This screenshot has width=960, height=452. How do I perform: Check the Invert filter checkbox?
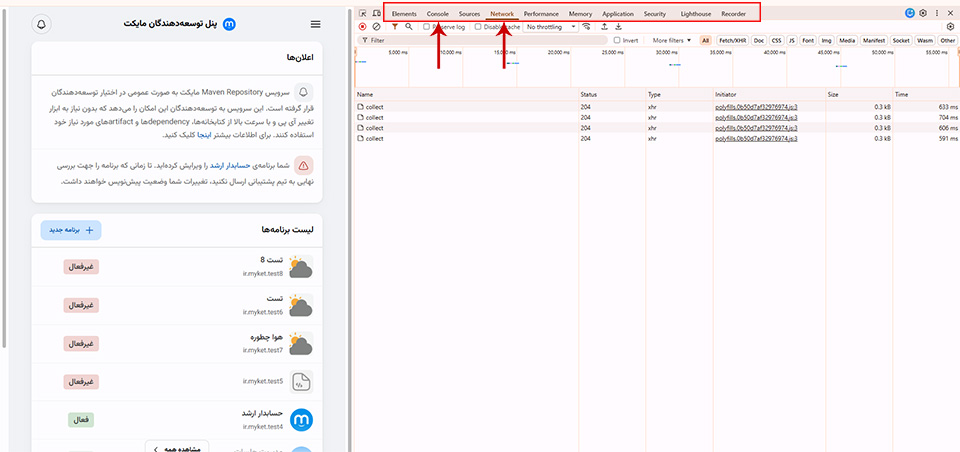[617, 40]
